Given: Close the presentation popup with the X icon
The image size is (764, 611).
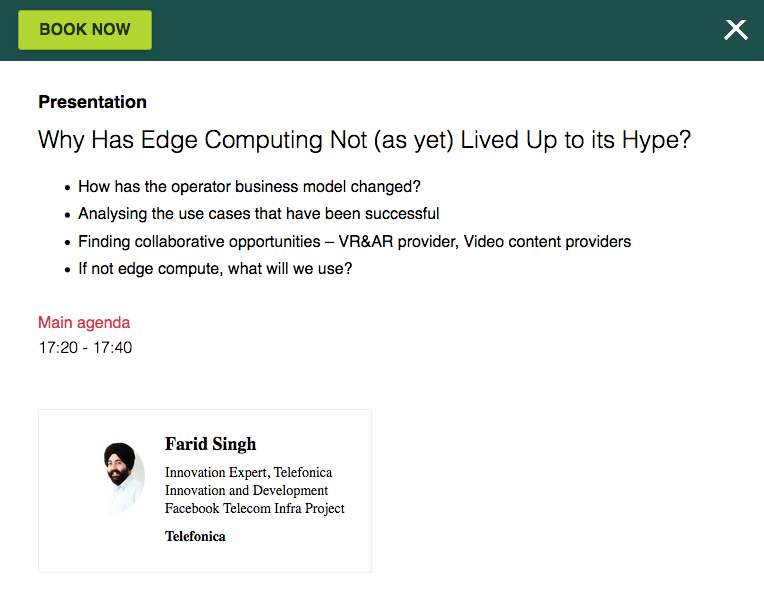Looking at the screenshot, I should click(x=736, y=30).
